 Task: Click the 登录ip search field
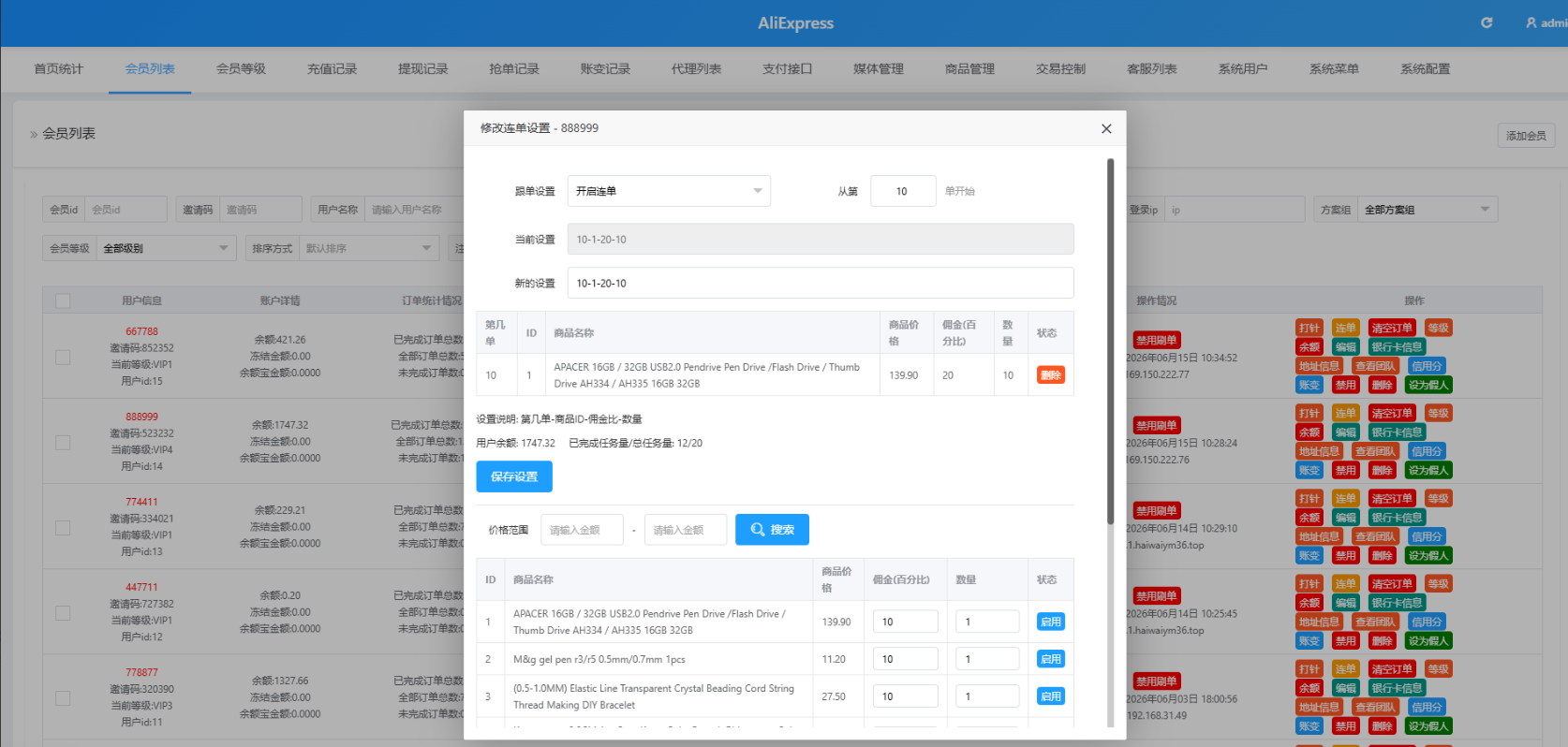click(x=1235, y=210)
